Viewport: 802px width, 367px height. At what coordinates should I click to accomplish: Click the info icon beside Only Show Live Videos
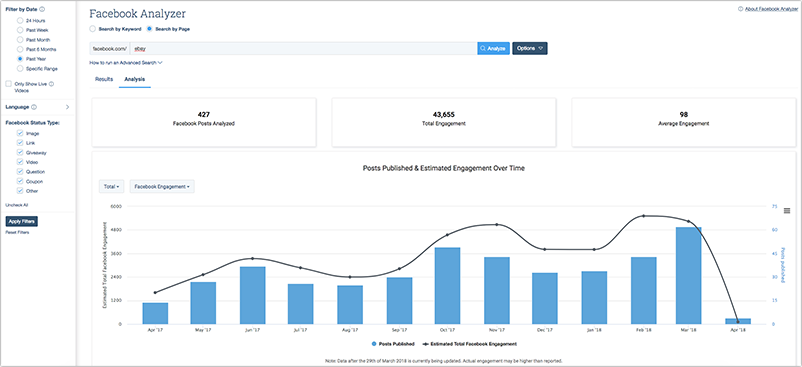pos(51,84)
